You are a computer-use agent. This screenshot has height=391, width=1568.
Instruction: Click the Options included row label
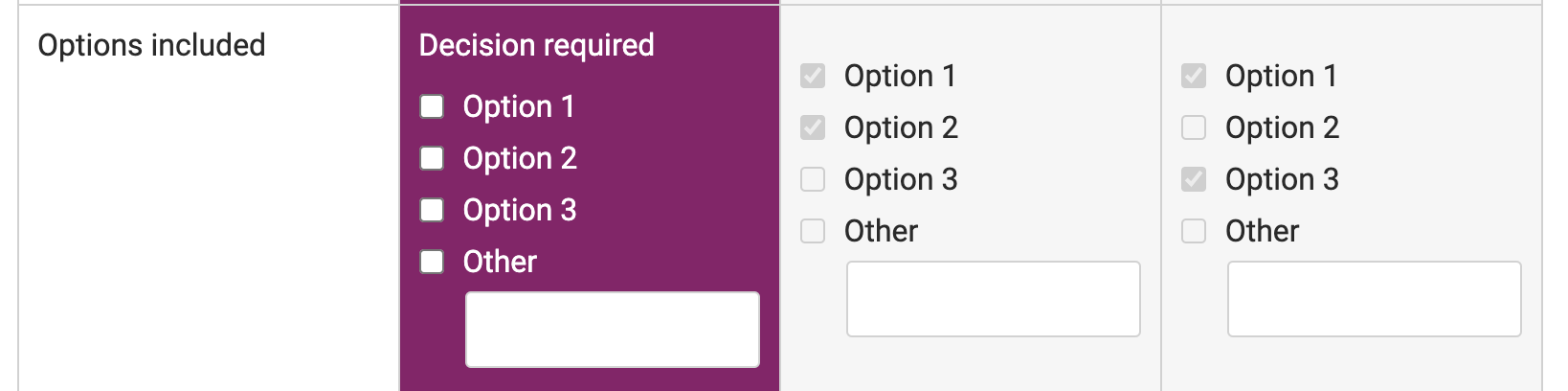tap(151, 45)
